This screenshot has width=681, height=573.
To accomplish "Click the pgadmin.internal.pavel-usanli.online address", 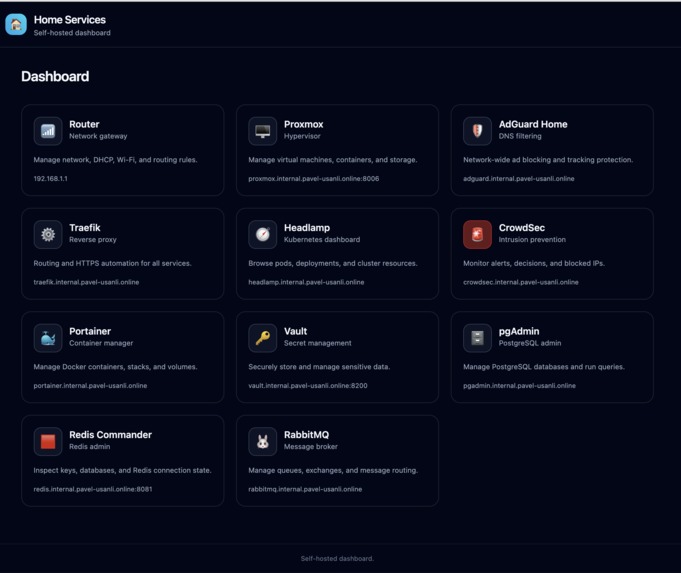I will coord(519,385).
